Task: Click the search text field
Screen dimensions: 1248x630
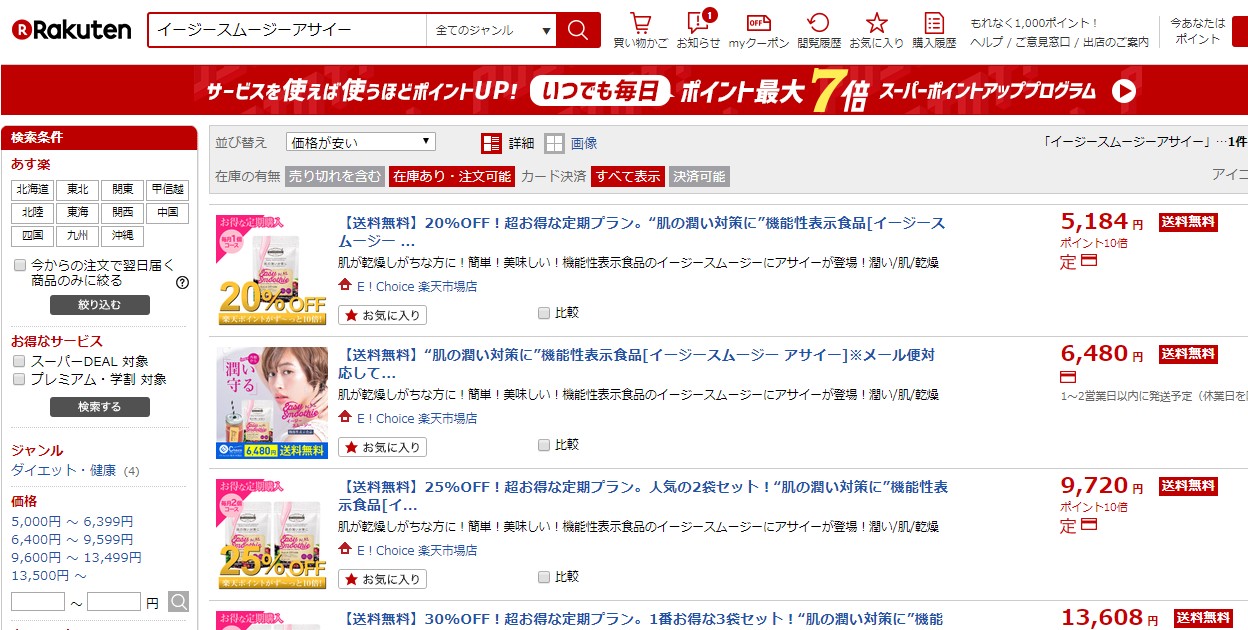Action: click(x=288, y=30)
